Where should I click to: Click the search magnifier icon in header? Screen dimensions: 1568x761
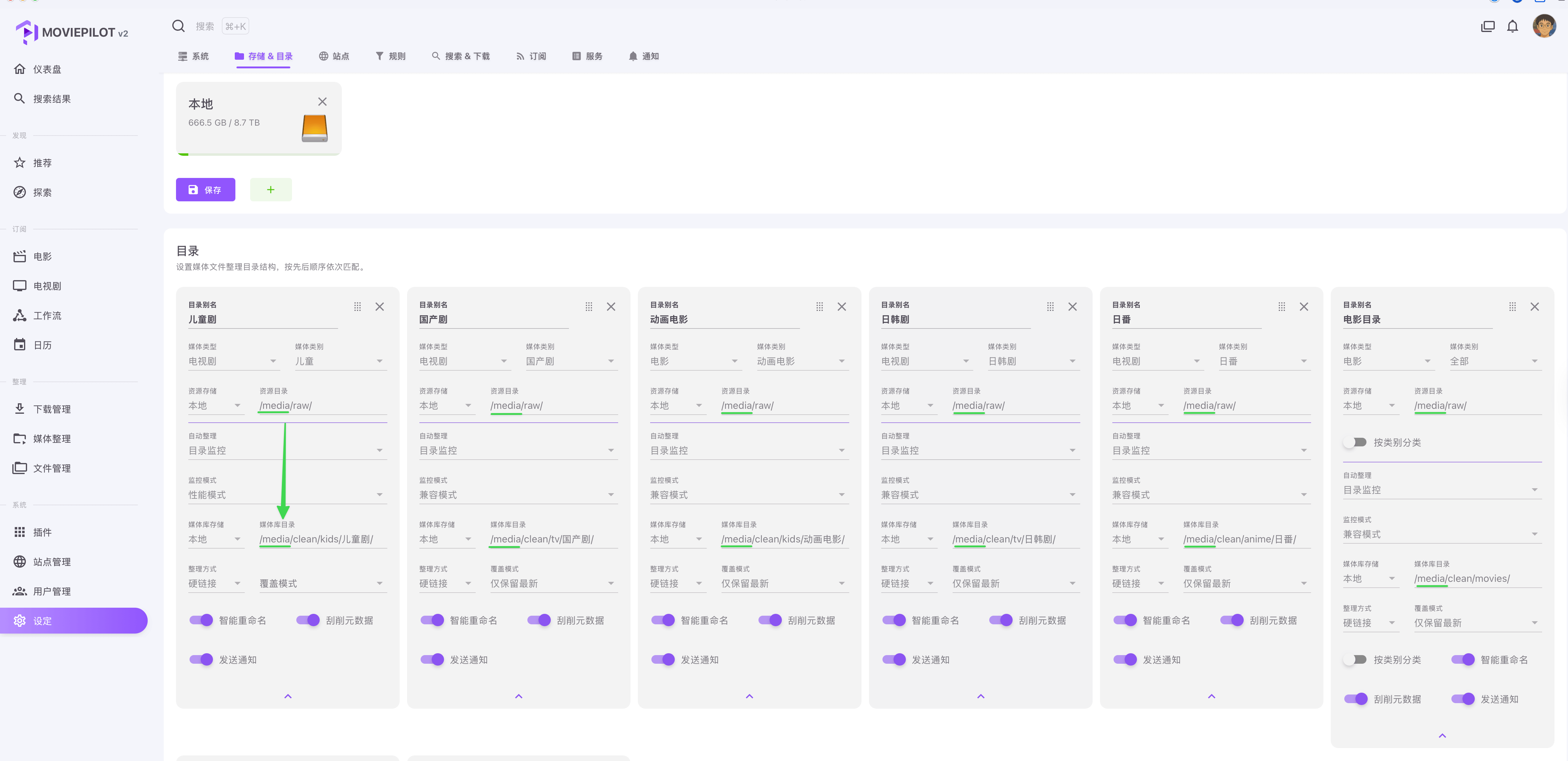click(178, 26)
